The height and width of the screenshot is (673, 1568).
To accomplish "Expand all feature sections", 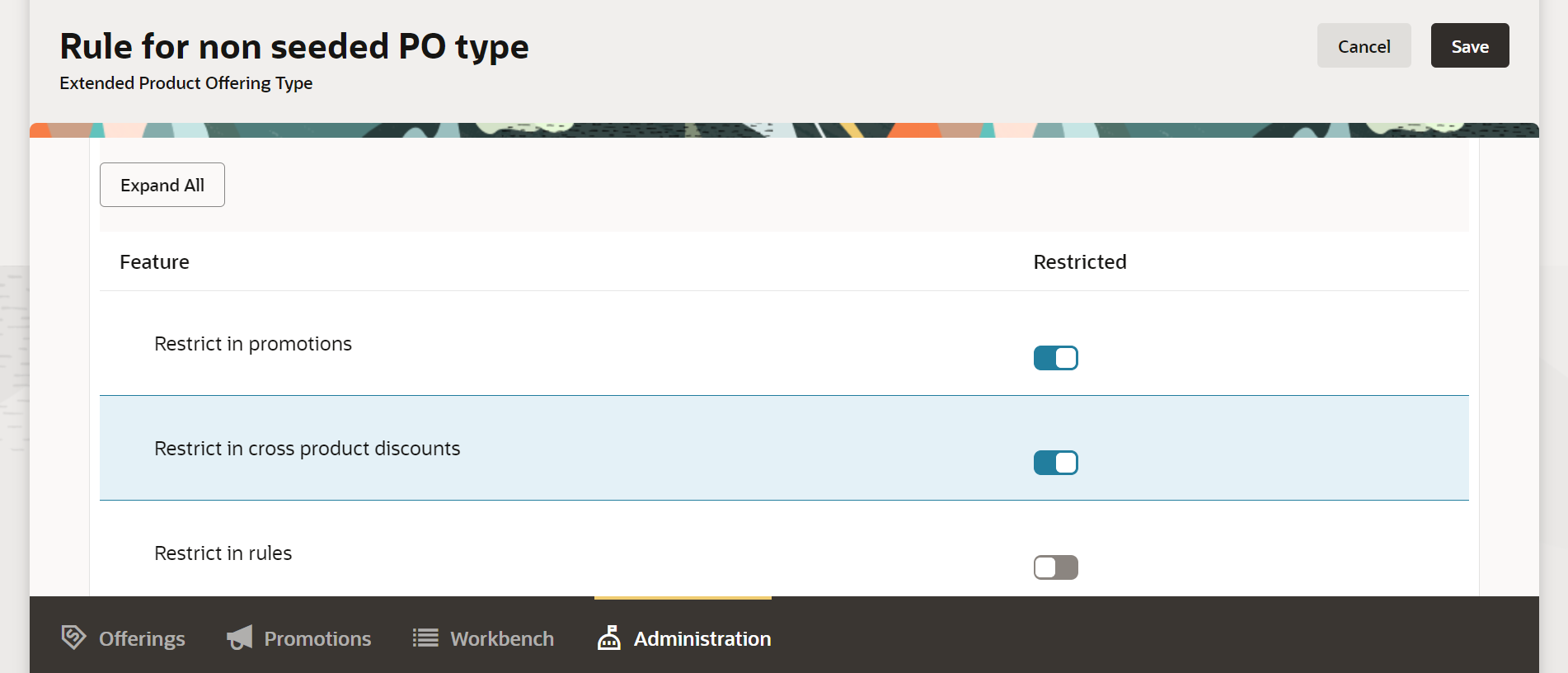I will [x=162, y=184].
